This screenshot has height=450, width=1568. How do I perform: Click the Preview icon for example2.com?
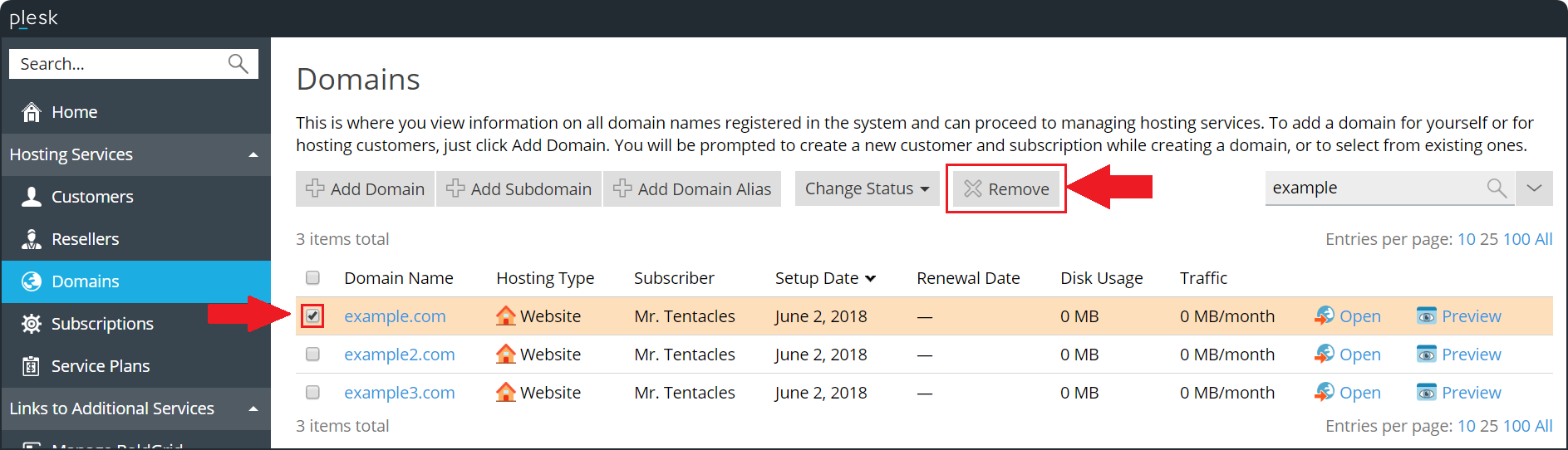[x=1426, y=355]
